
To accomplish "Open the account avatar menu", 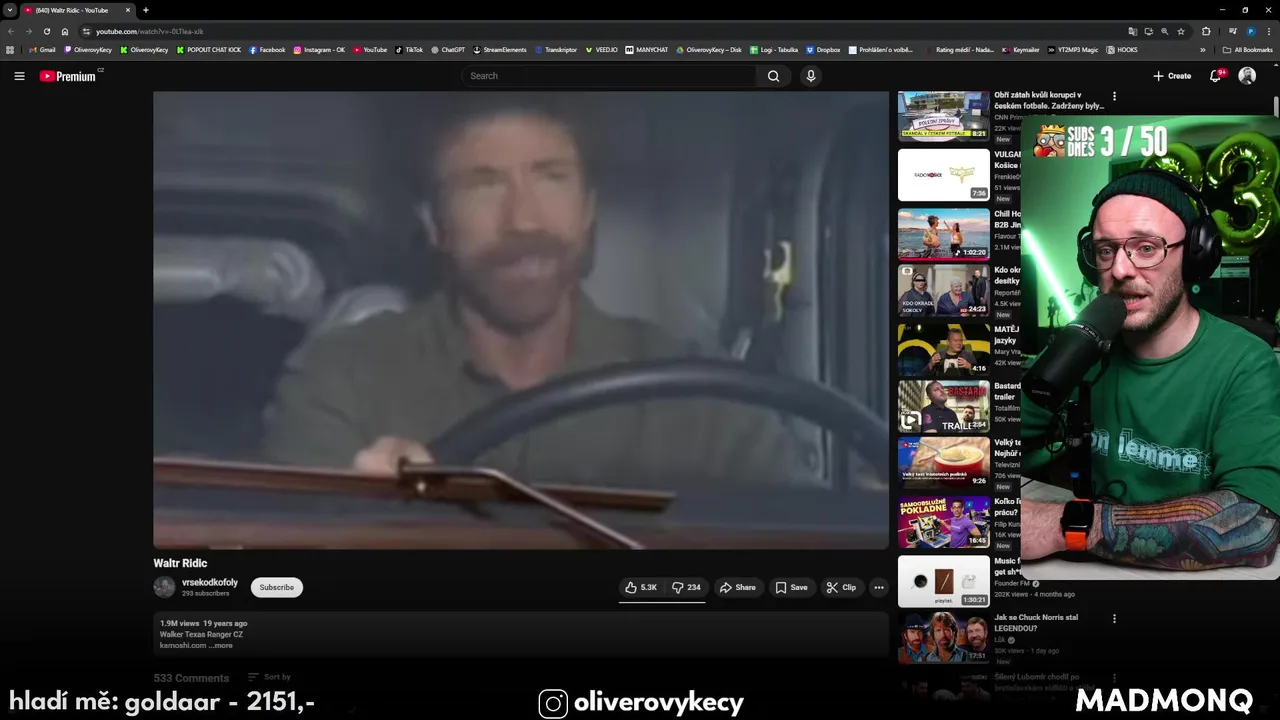I will coord(1247,76).
